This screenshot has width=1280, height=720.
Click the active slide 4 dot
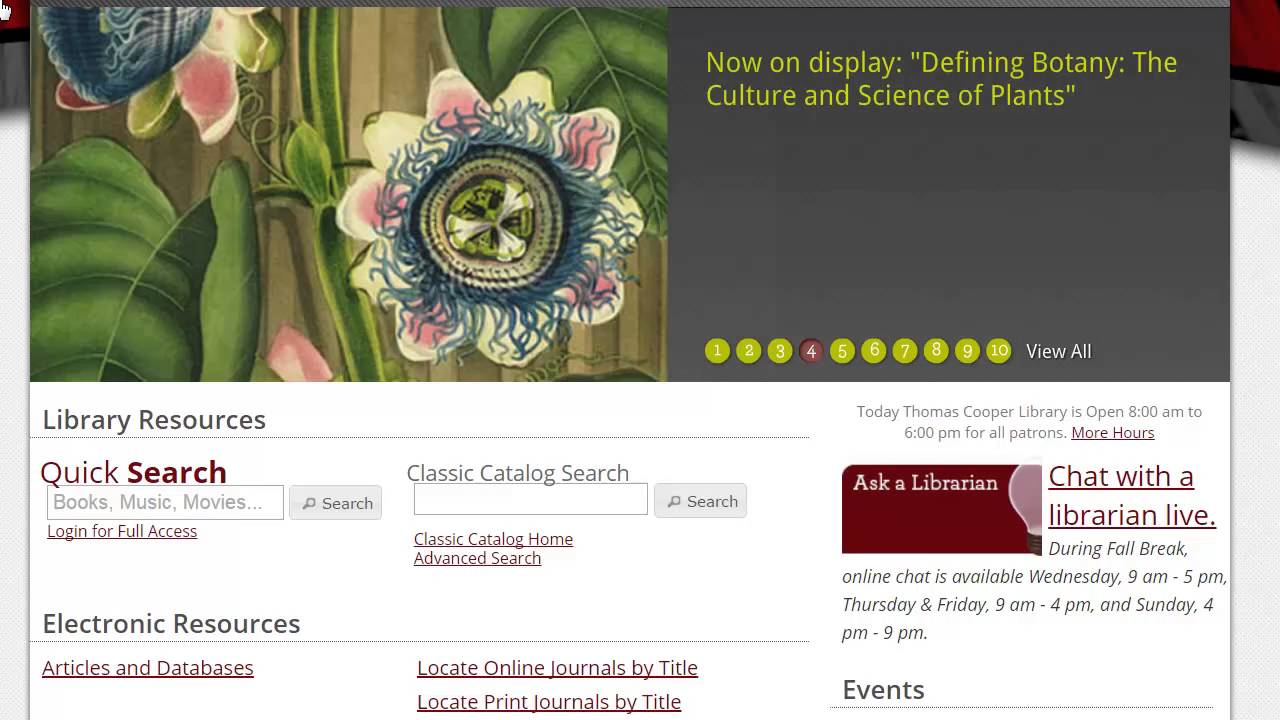tap(811, 351)
